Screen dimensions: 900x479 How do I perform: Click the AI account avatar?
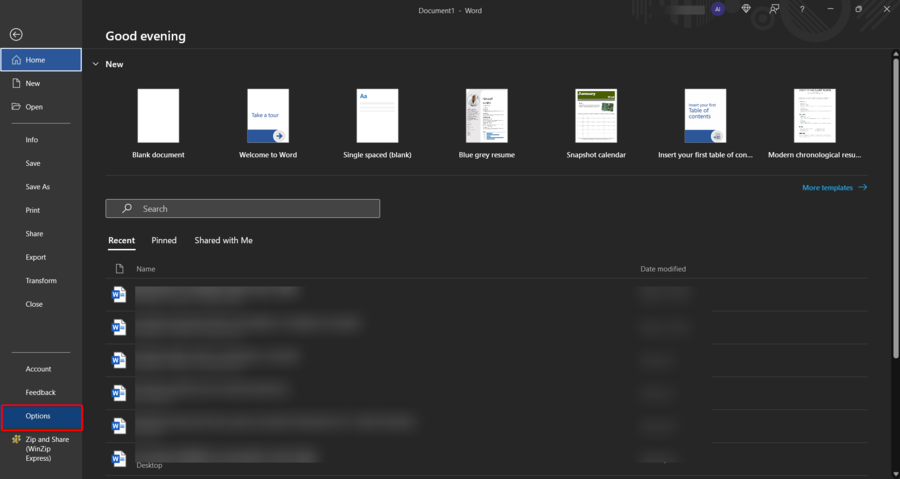[x=717, y=9]
